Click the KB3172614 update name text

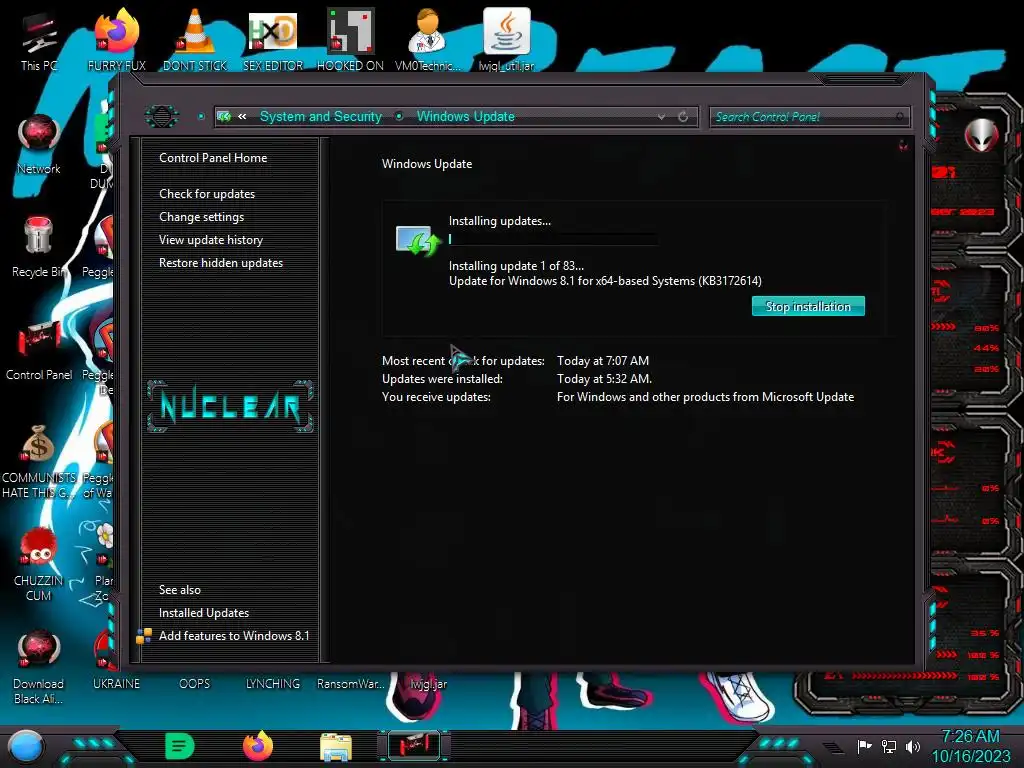point(605,281)
